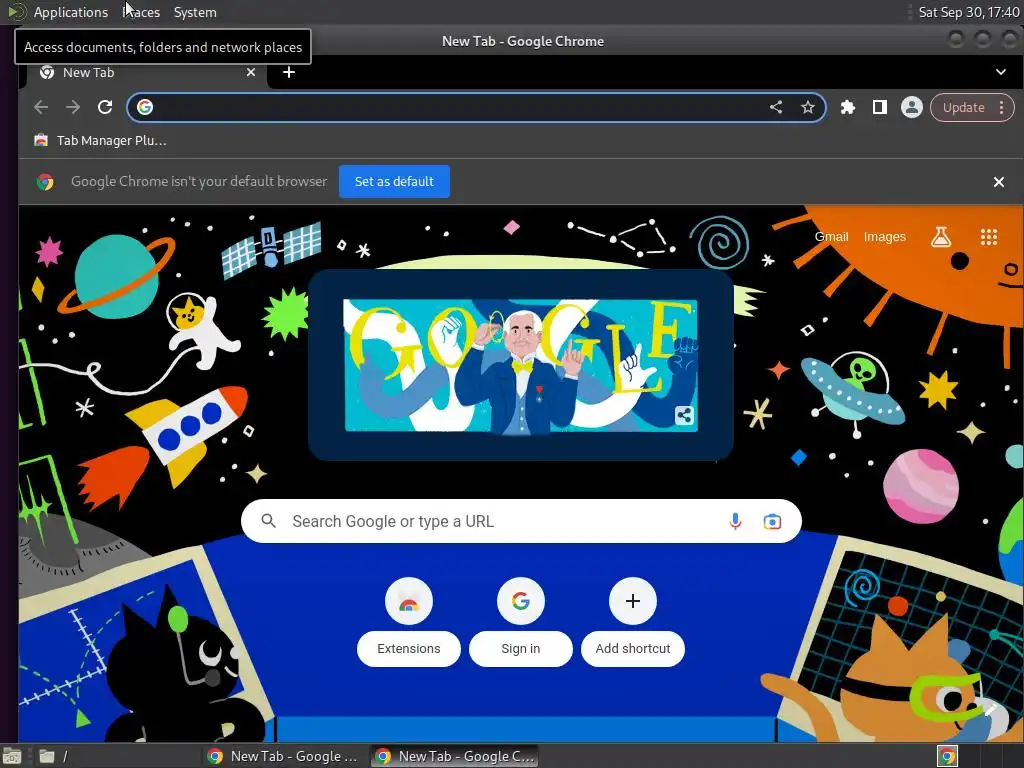Click the Google icon in address bar
1024x768 pixels.
point(145,107)
